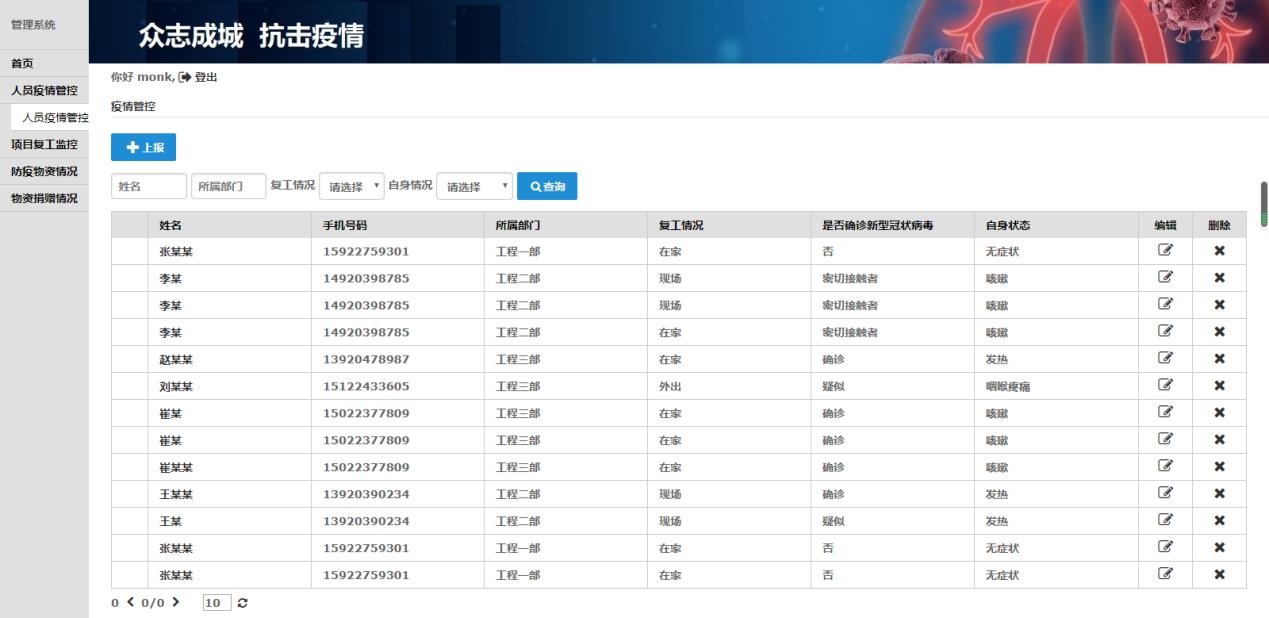Click edit icon for 崔某某 row

coord(1165,466)
